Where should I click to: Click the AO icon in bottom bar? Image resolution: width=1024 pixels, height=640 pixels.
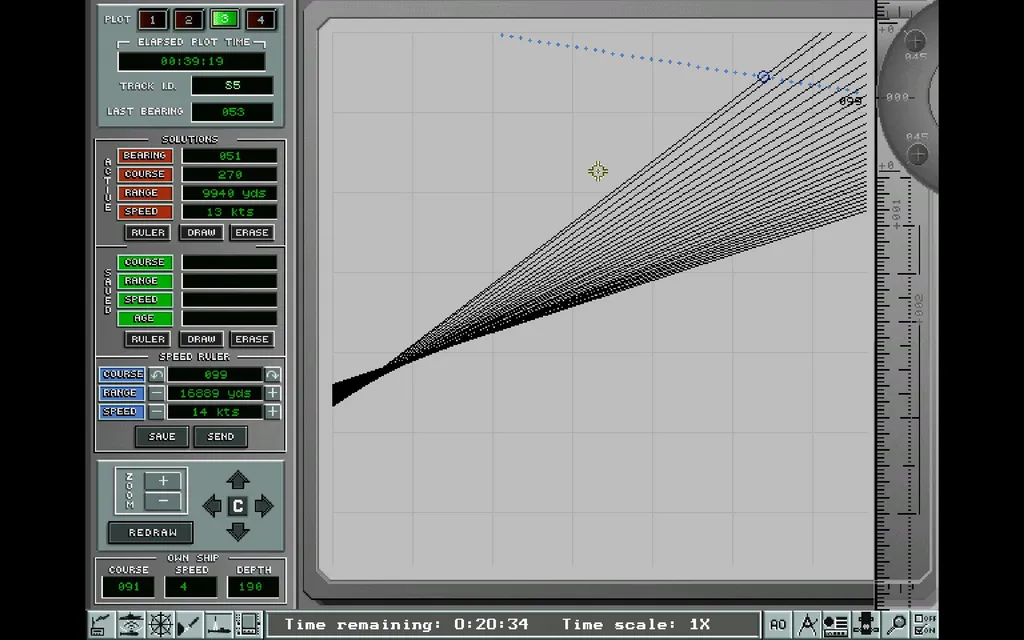point(778,625)
